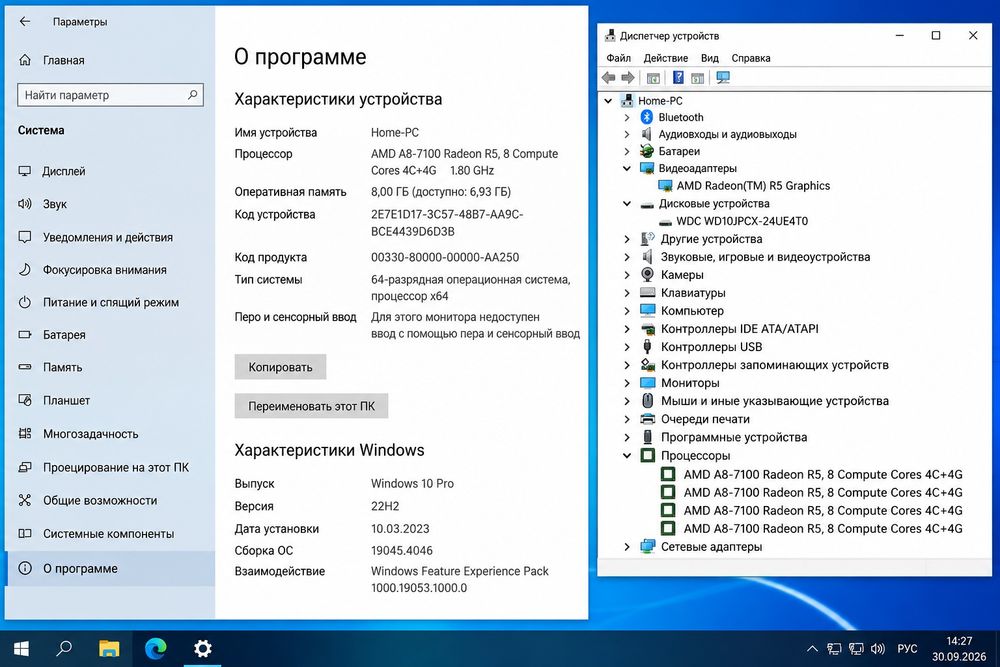This screenshot has height=667, width=1000.
Task: Select О программе in the sidebar
Action: click(x=110, y=568)
